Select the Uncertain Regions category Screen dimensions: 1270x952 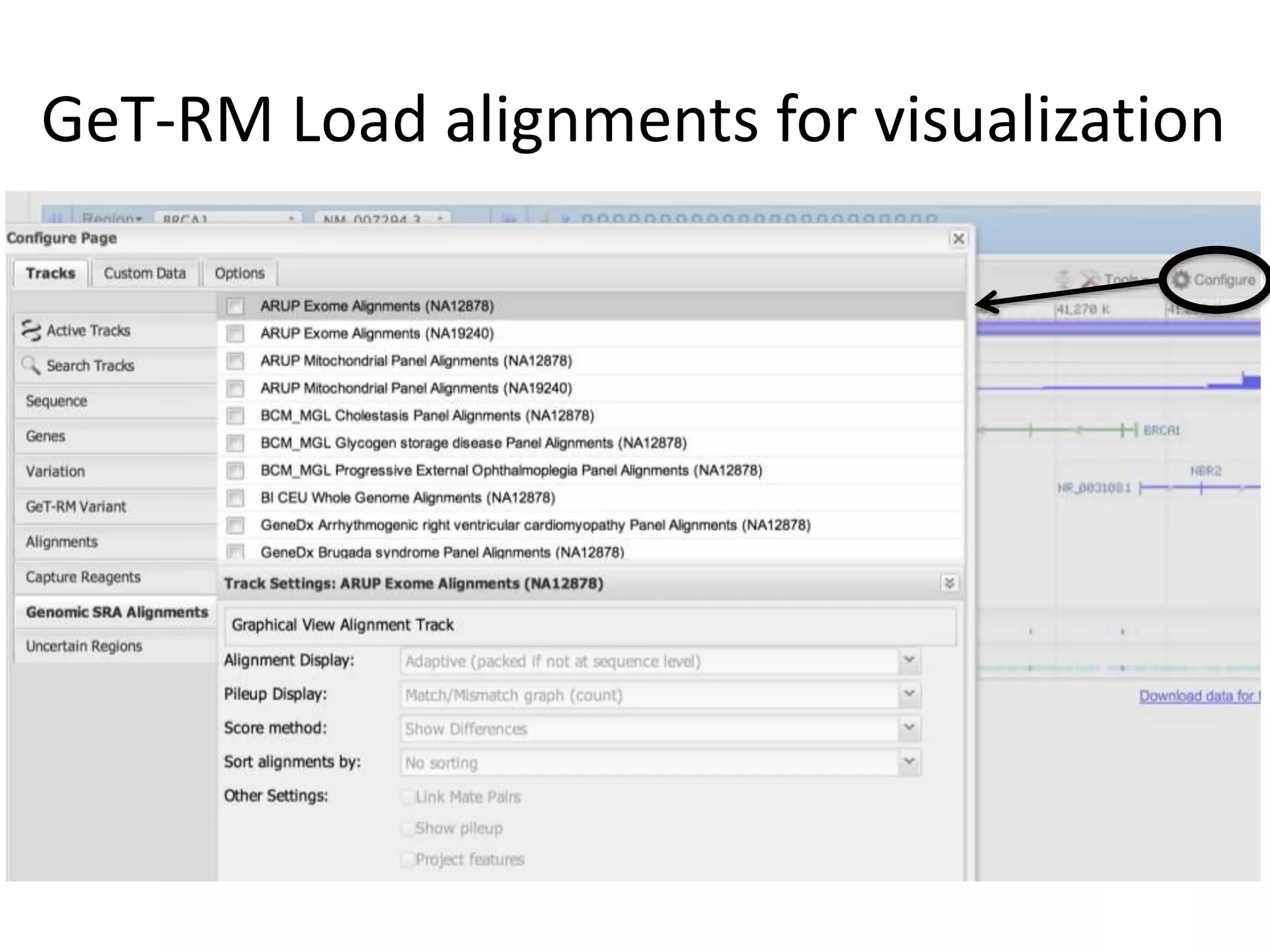pyautogui.click(x=115, y=646)
